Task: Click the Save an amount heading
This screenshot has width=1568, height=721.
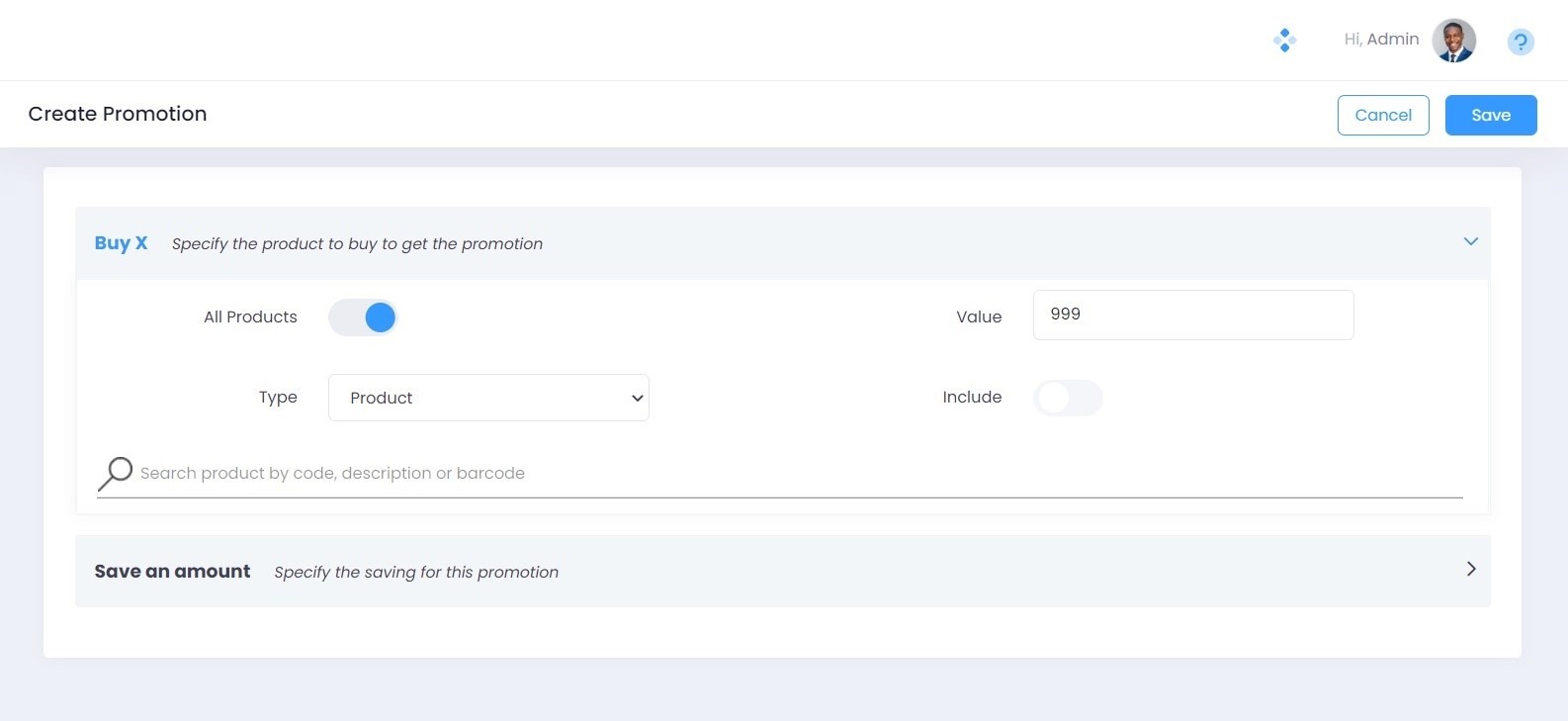Action: tap(172, 572)
